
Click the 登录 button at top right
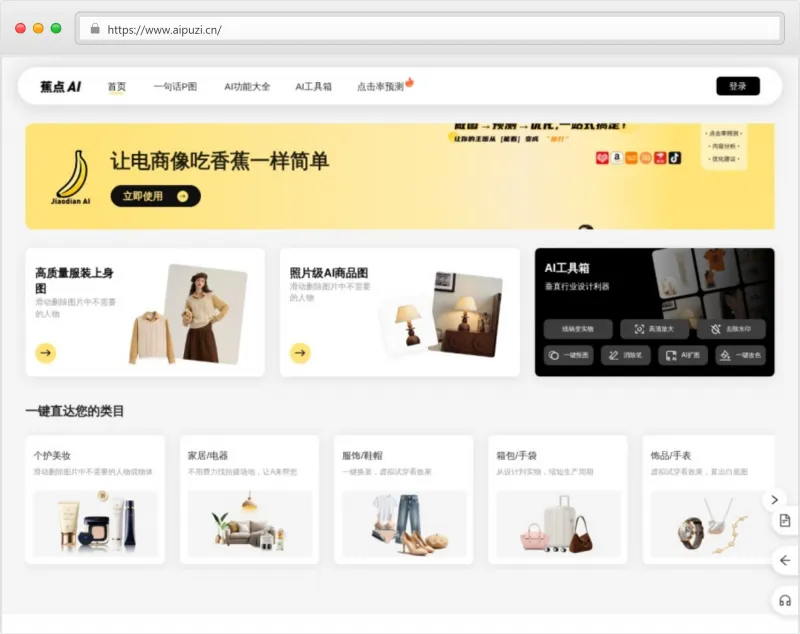click(x=738, y=87)
